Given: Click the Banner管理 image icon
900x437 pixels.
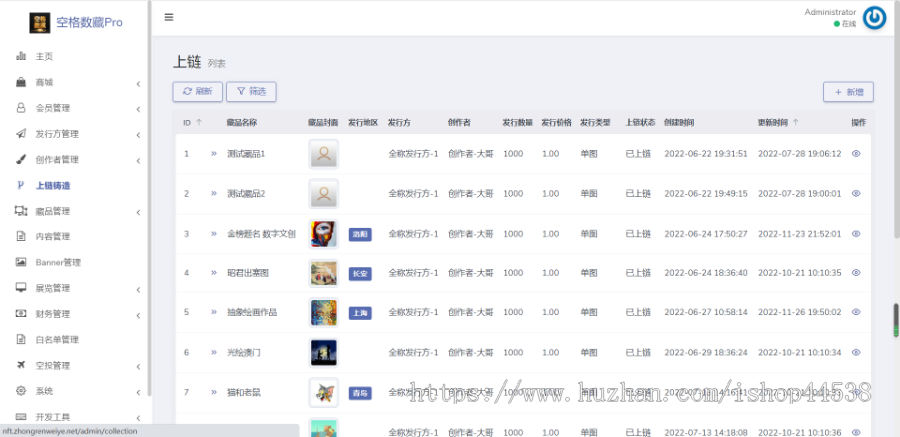Looking at the screenshot, I should click(21, 262).
